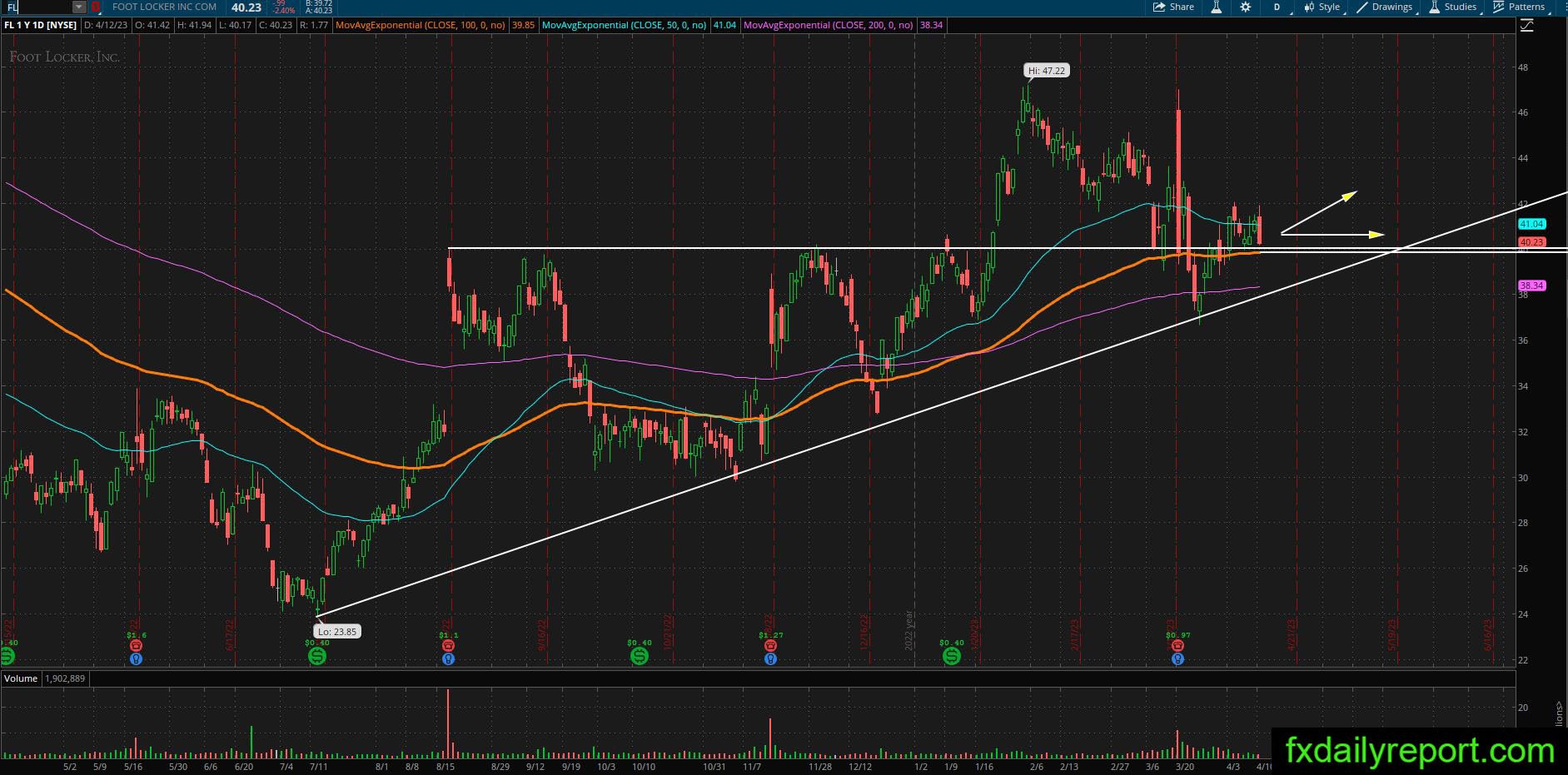Click the Volume study label
1568x775 pixels.
coord(21,678)
